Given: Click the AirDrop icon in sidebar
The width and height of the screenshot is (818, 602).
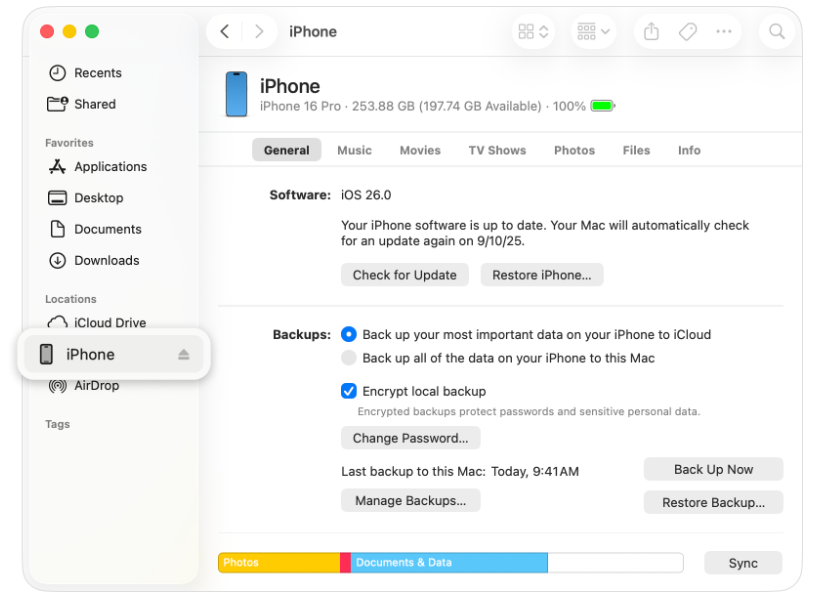Looking at the screenshot, I should coord(57,386).
